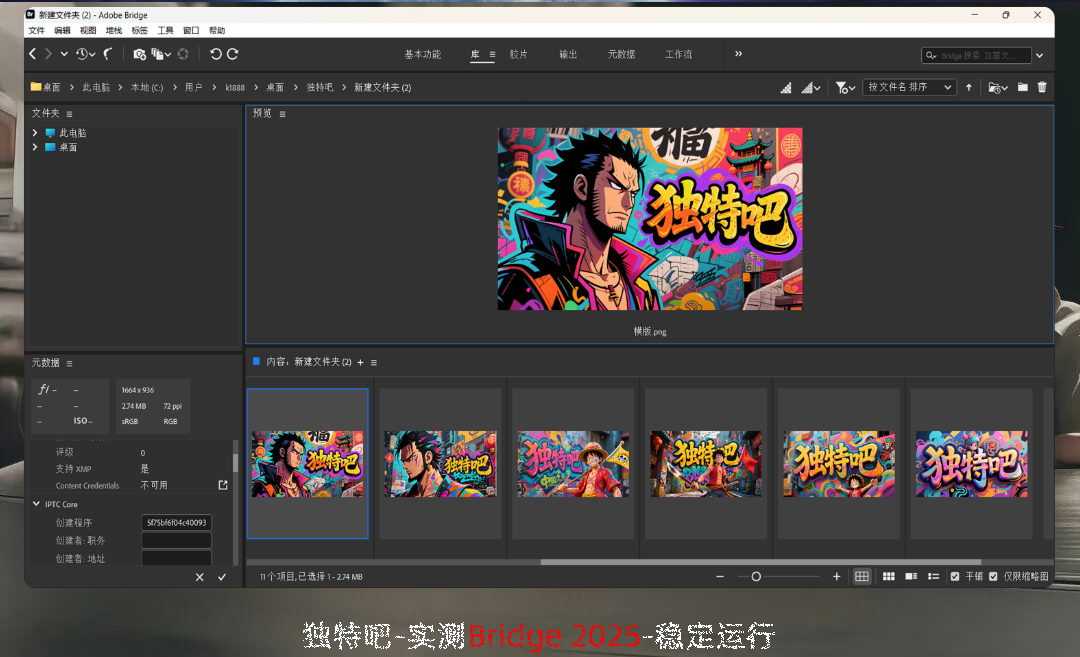Viewport: 1080px width, 657px height.
Task: Open the 按文件名排序 sort dropdown
Action: click(x=910, y=87)
